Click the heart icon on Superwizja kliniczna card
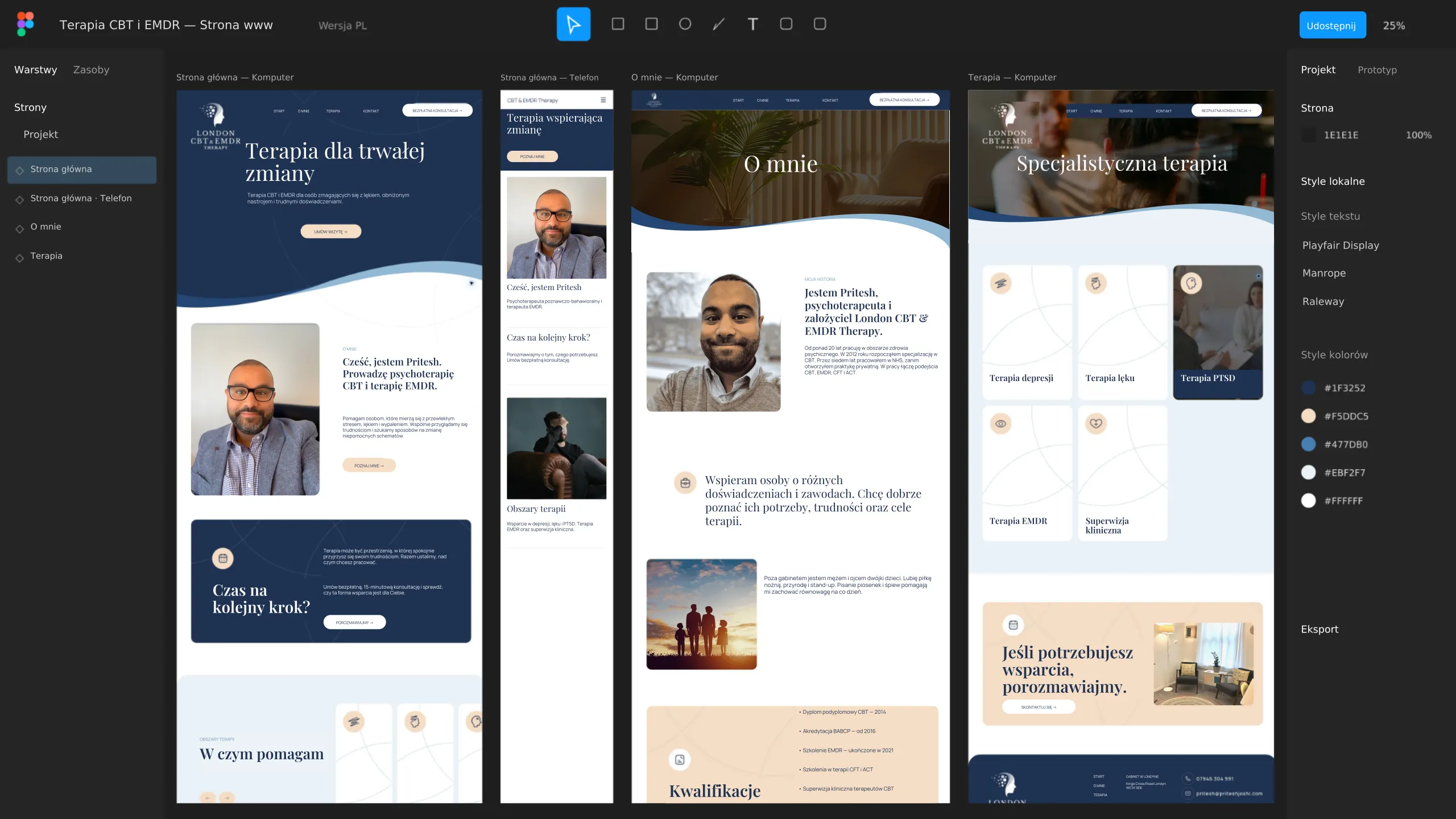The height and width of the screenshot is (819, 1456). point(1096,424)
